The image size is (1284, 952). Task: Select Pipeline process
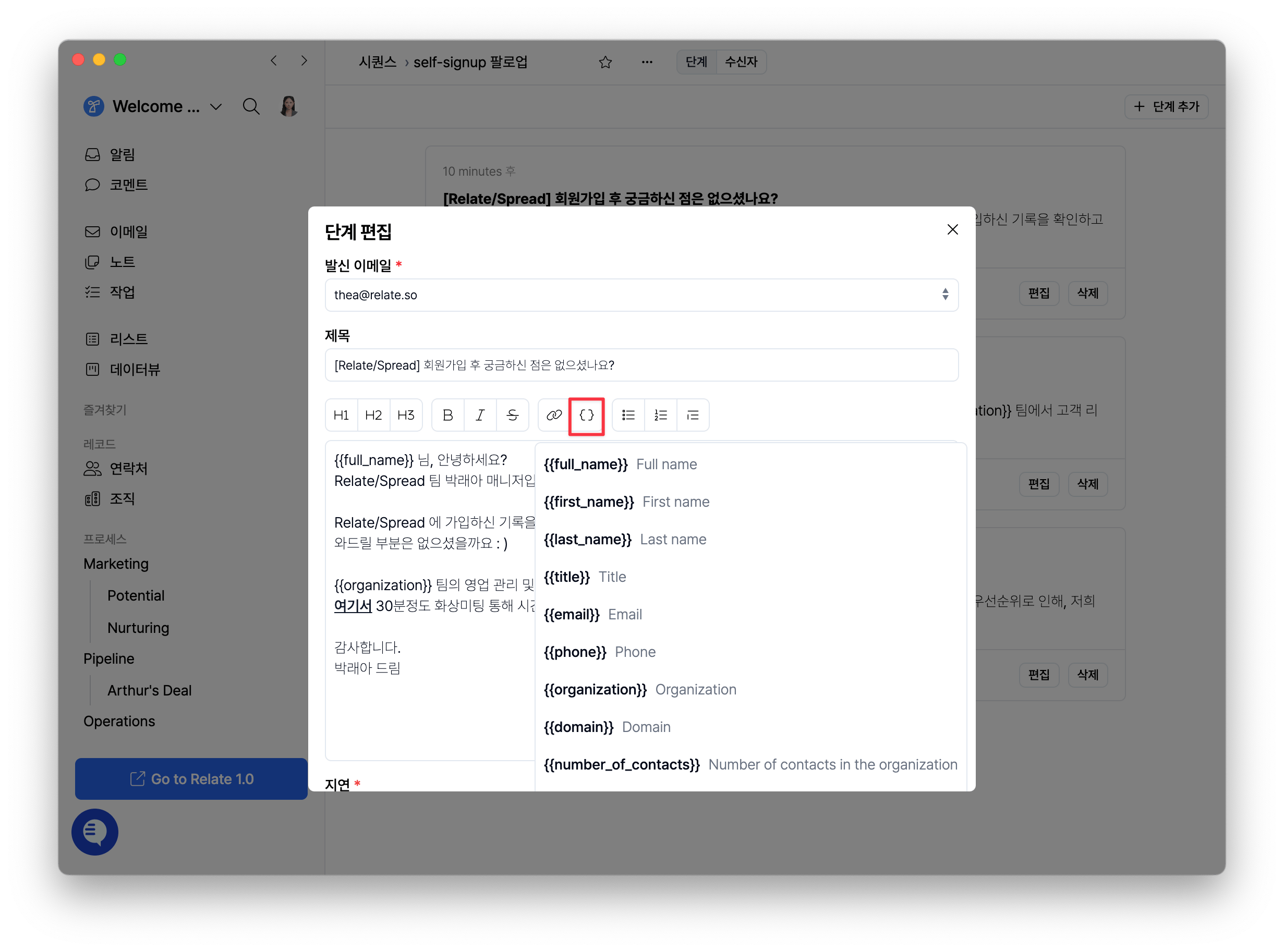(x=109, y=658)
